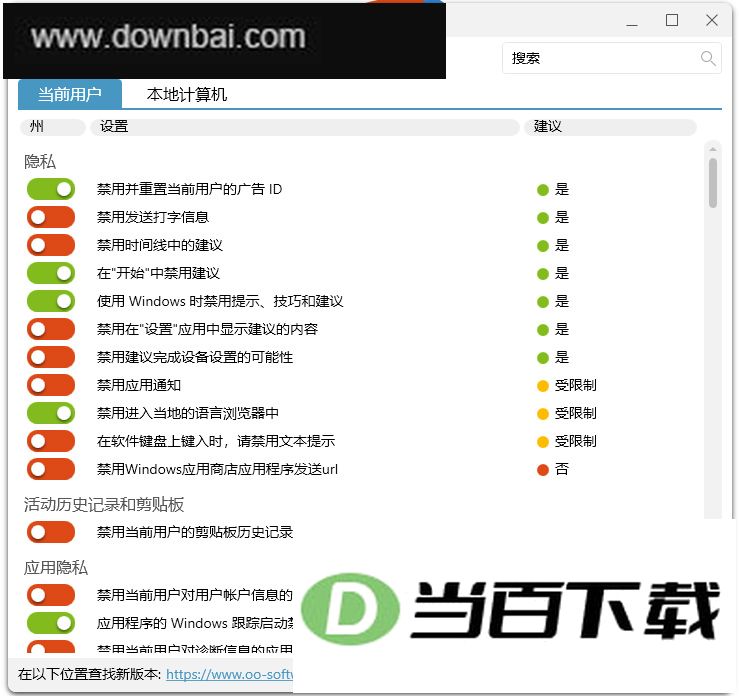Select 禁用当前用户的剪贴板历史记录 setting text
This screenshot has width=739, height=696.
click(x=195, y=532)
